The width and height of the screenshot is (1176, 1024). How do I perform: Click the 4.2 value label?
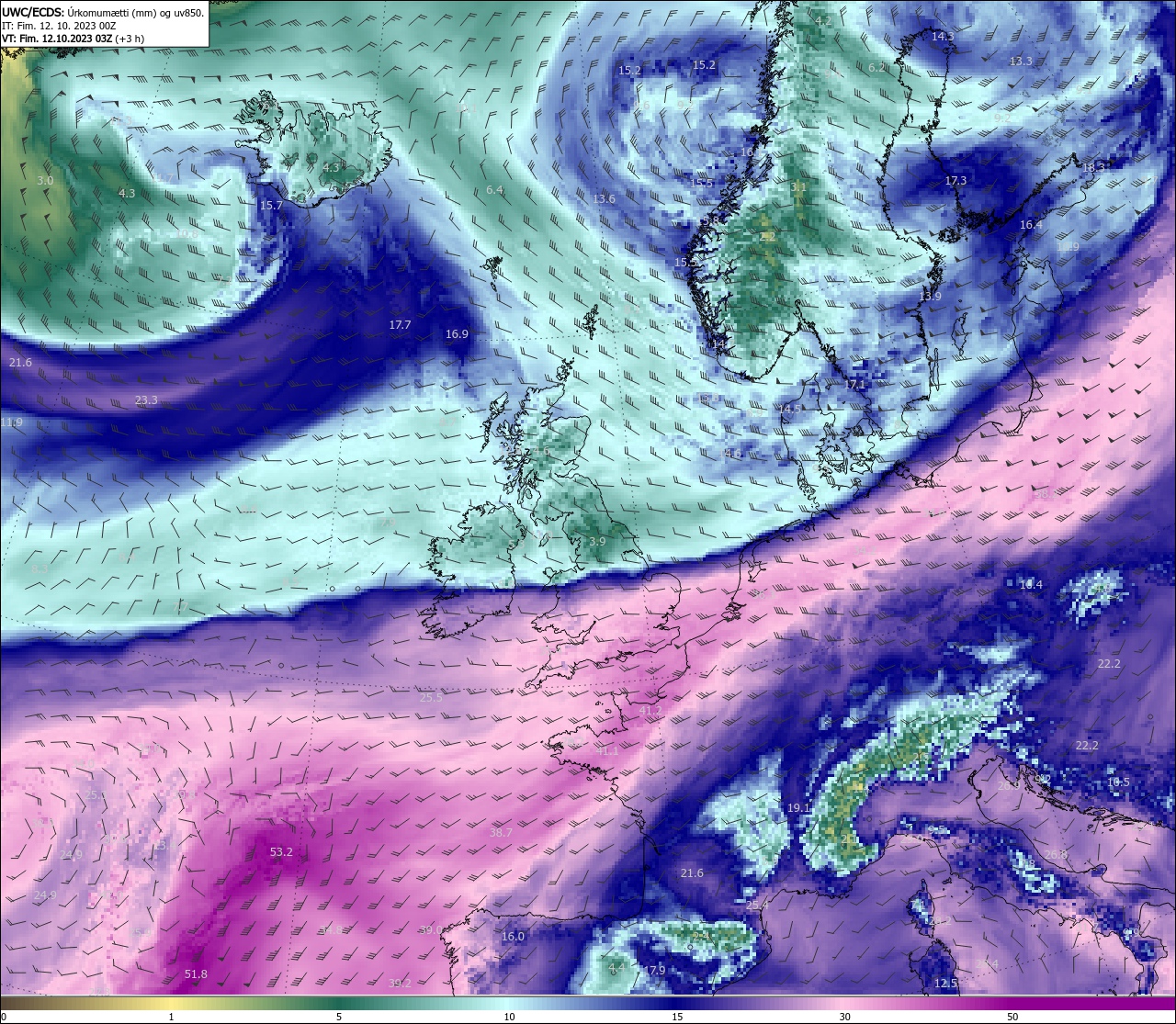(823, 21)
